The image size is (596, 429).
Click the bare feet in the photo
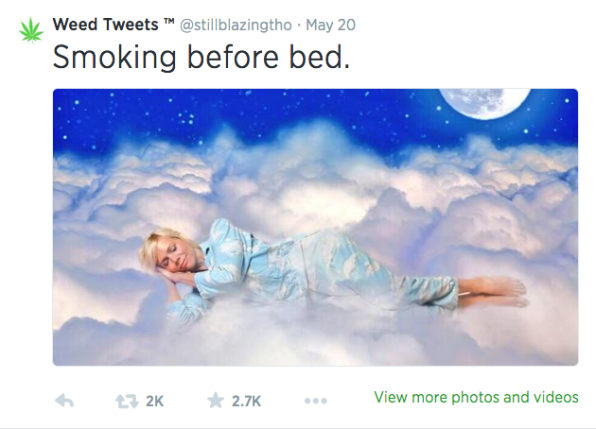tap(492, 292)
